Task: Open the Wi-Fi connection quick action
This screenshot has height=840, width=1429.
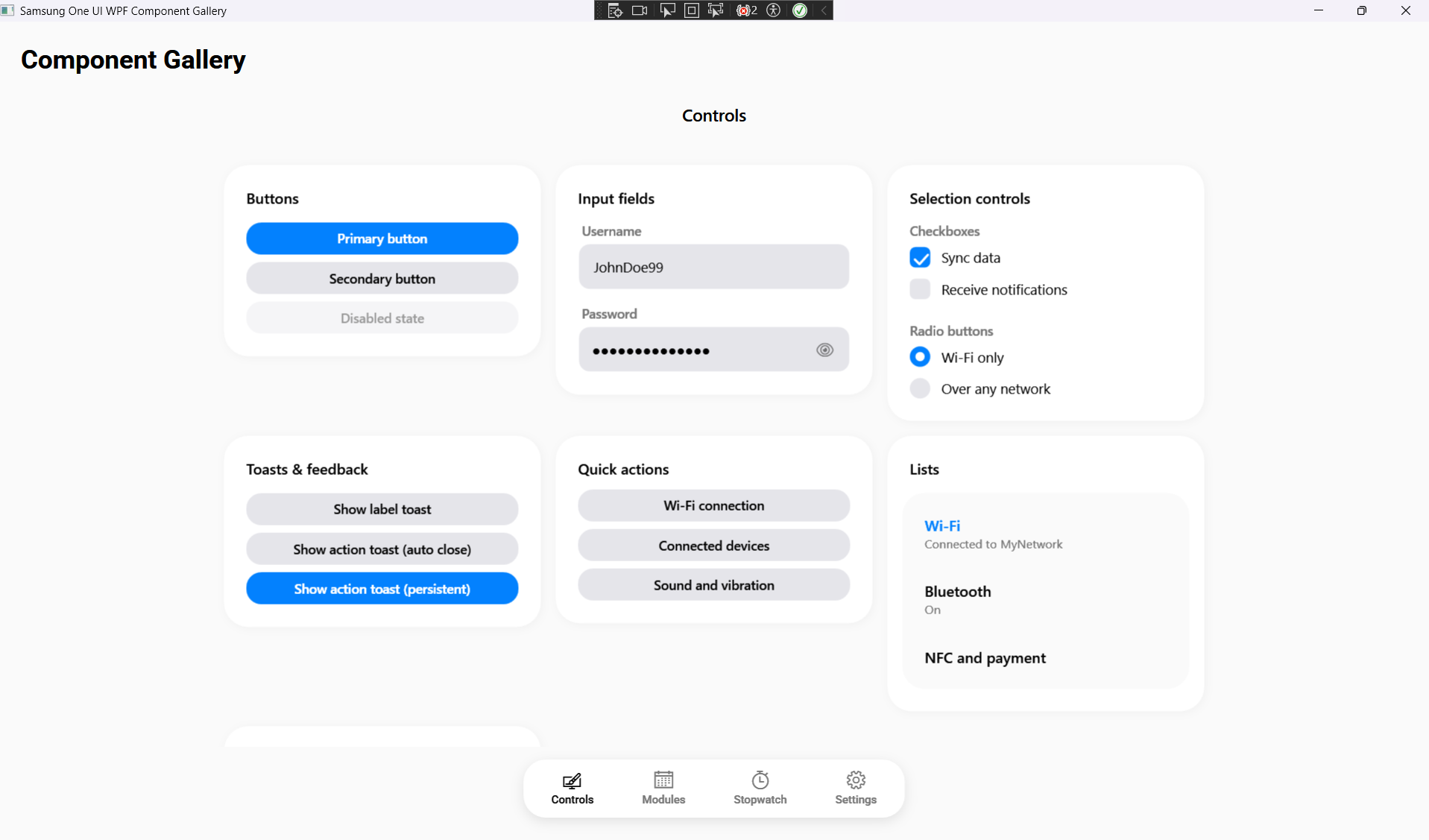Action: tap(714, 505)
